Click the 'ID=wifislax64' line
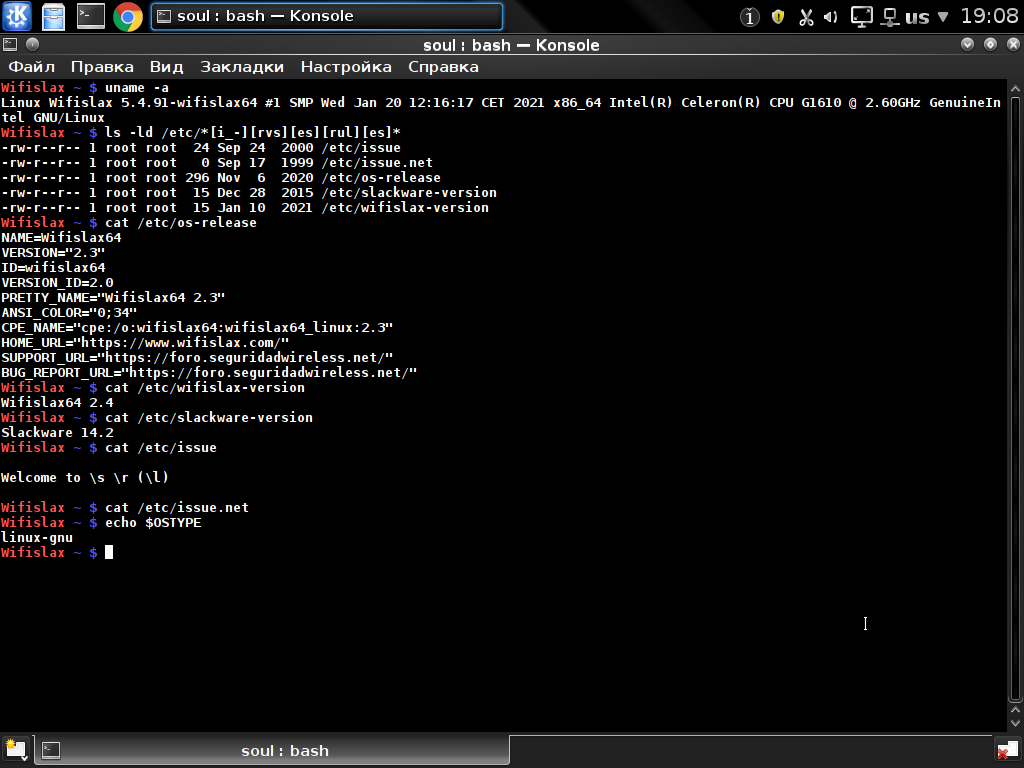The width and height of the screenshot is (1024, 768). coord(53,268)
